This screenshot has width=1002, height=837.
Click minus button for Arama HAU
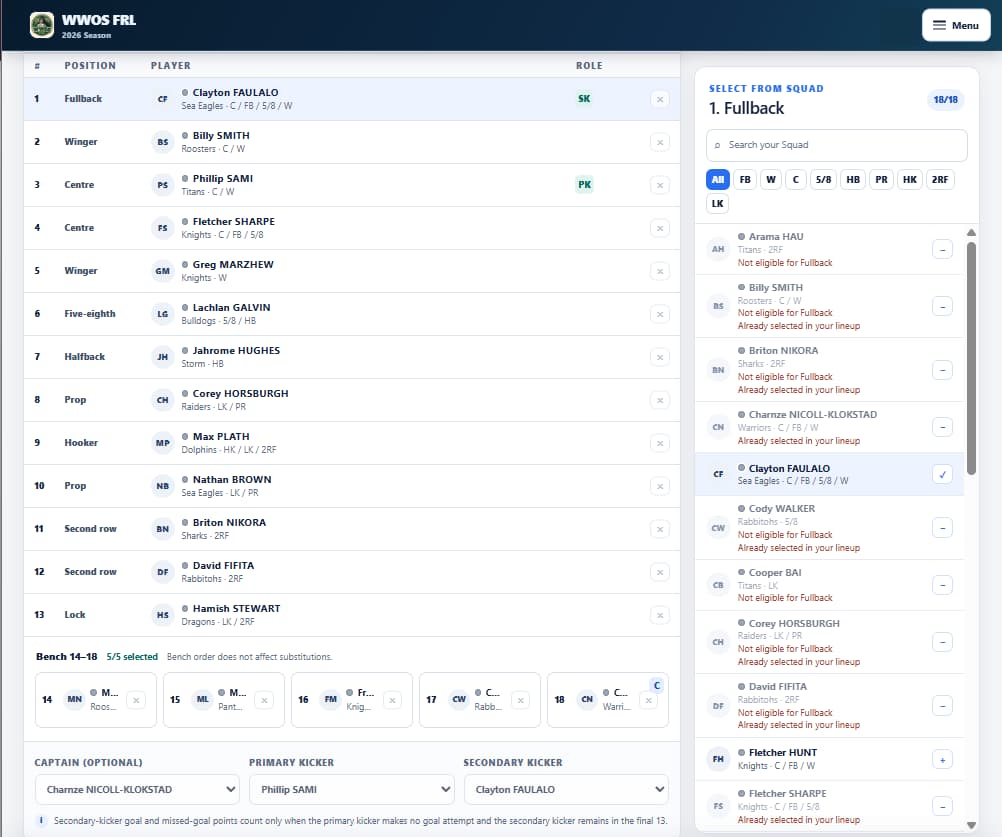point(943,250)
